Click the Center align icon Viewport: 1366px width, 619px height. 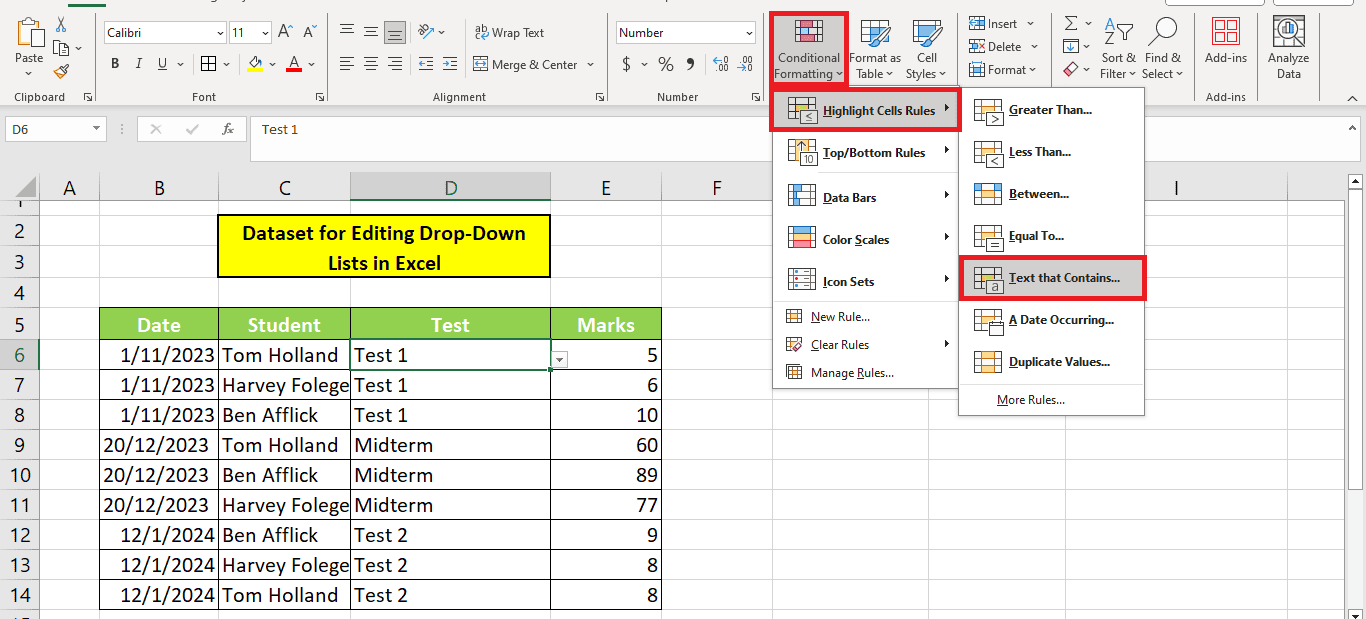[x=371, y=64]
